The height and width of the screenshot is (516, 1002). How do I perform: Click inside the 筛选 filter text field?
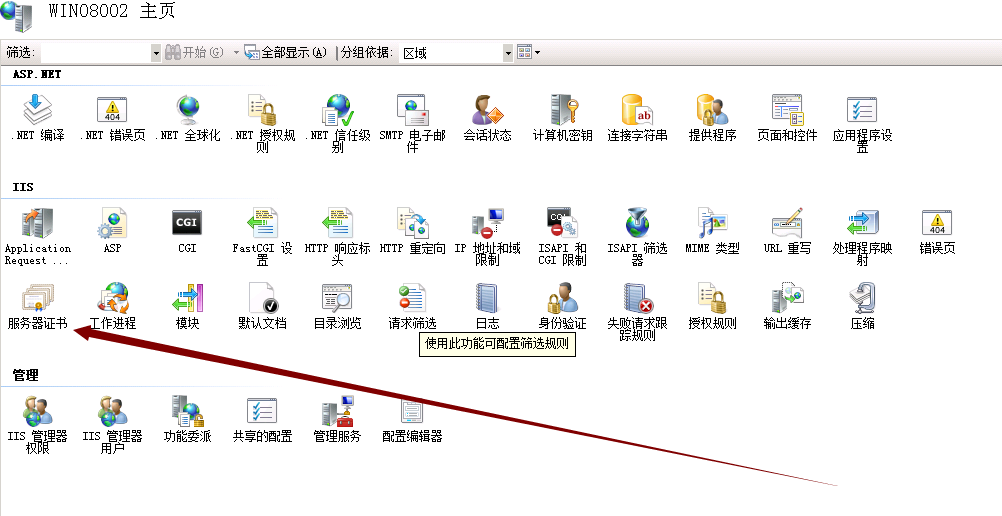pos(94,52)
